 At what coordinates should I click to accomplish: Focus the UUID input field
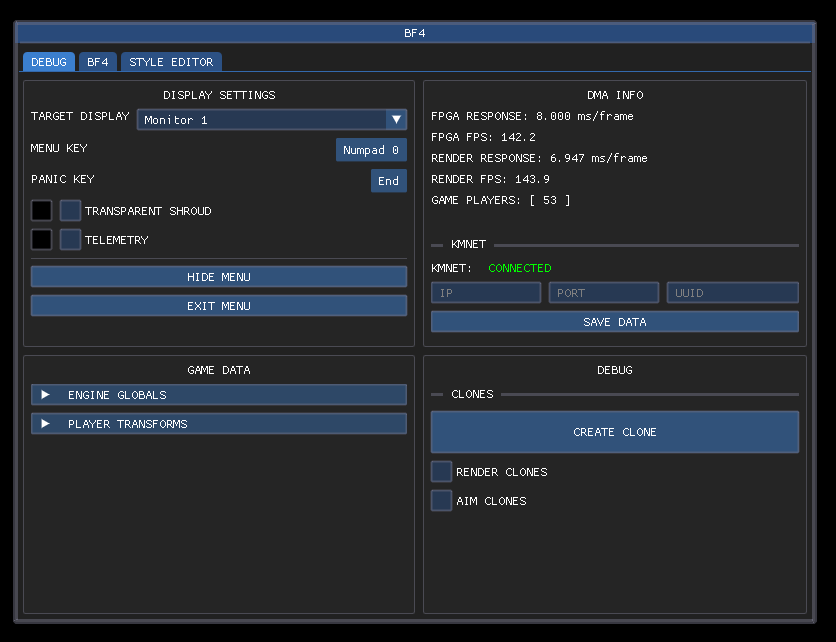(733, 293)
